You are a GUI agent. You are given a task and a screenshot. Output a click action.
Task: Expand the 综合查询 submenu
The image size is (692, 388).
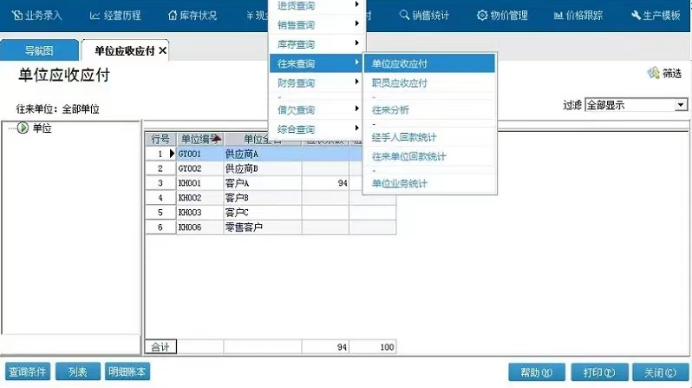pos(317,129)
